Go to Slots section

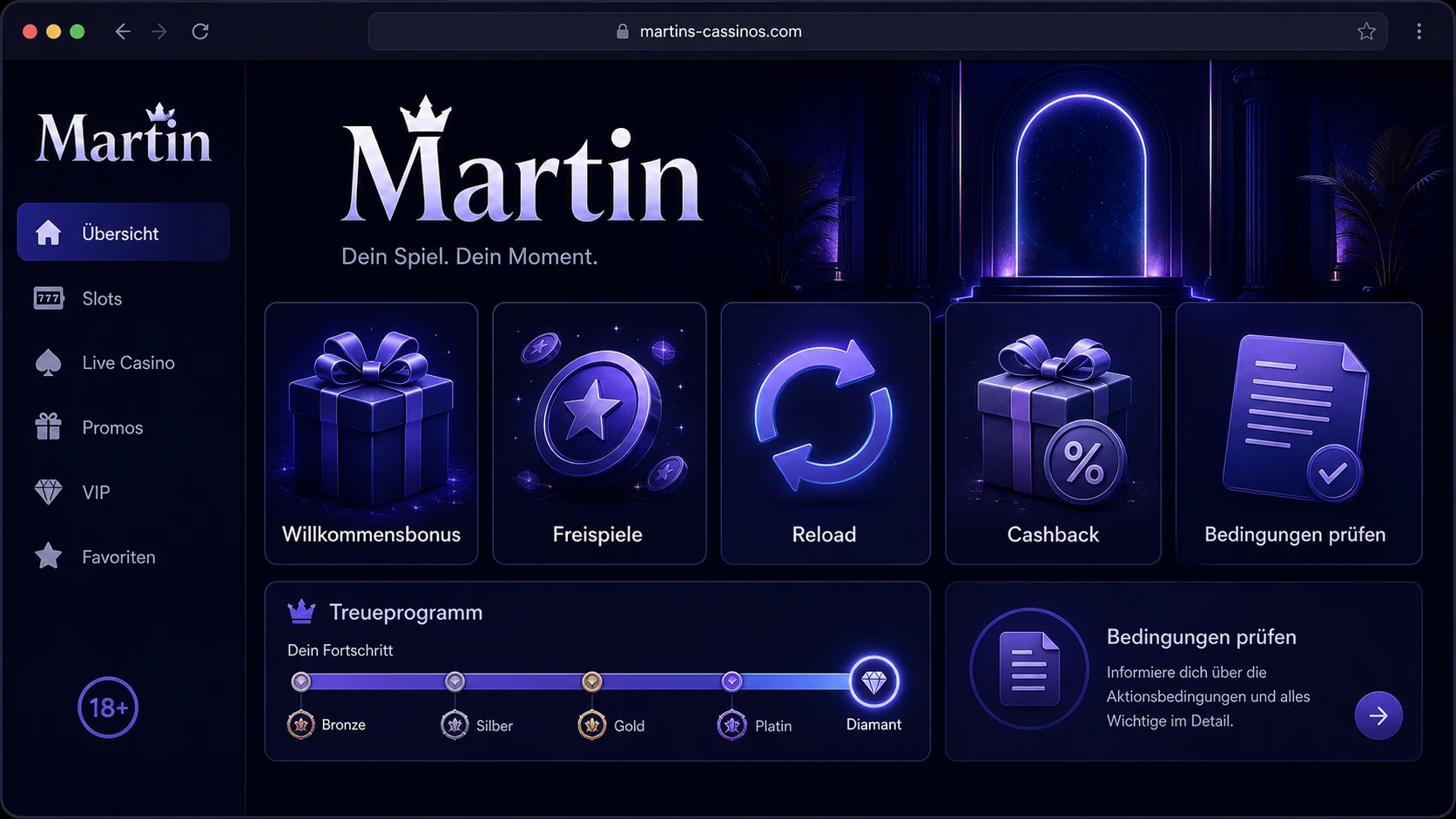(x=102, y=299)
